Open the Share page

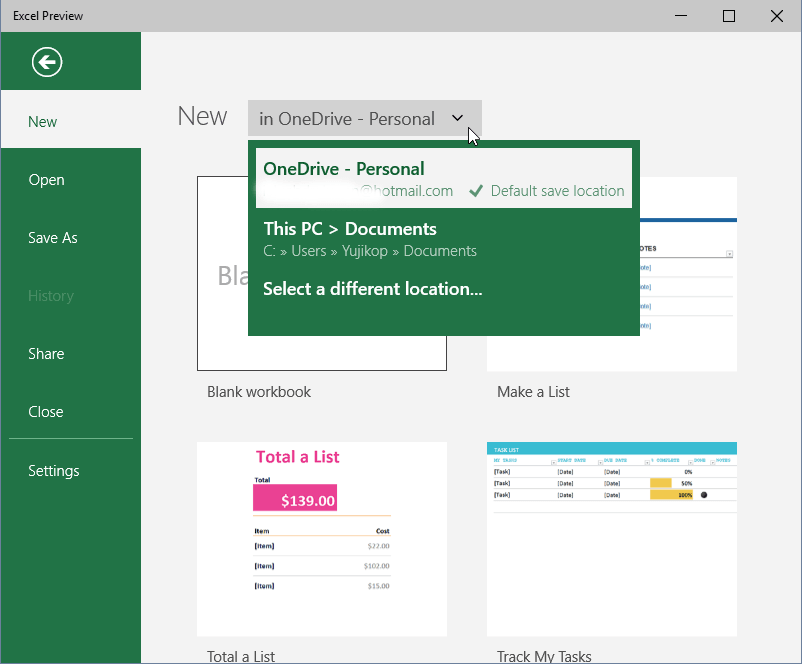point(46,354)
